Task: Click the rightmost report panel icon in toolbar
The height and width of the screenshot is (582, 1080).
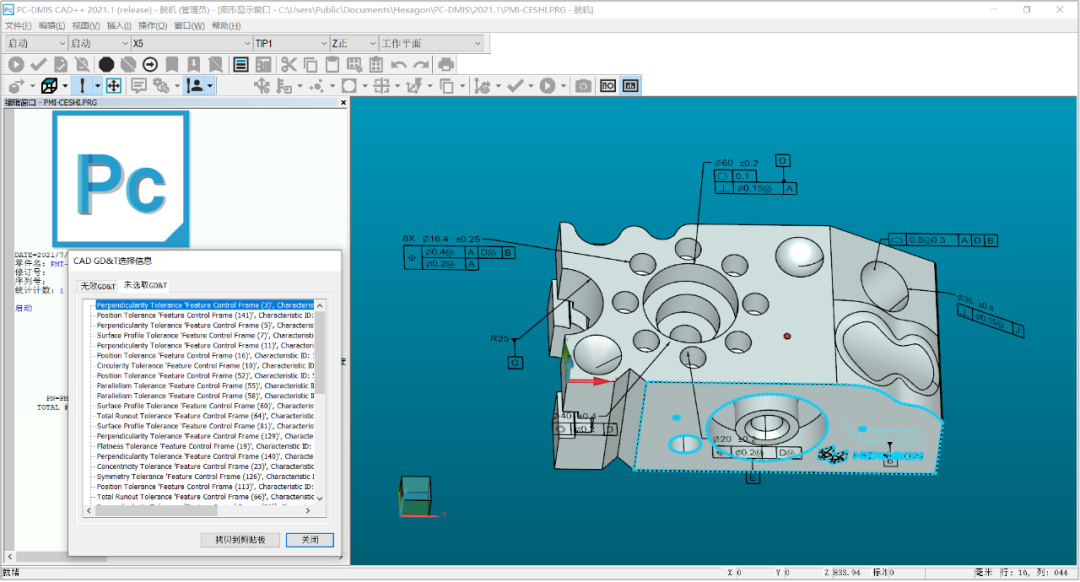Action: point(630,86)
